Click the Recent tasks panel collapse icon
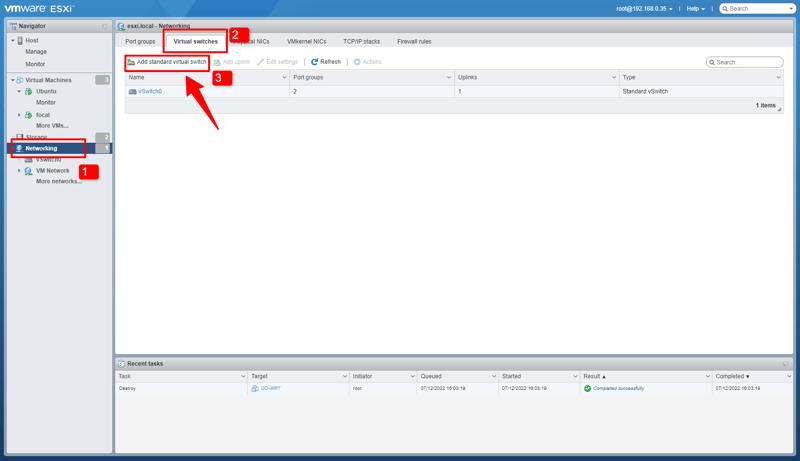This screenshot has width=800, height=461. pos(785,364)
